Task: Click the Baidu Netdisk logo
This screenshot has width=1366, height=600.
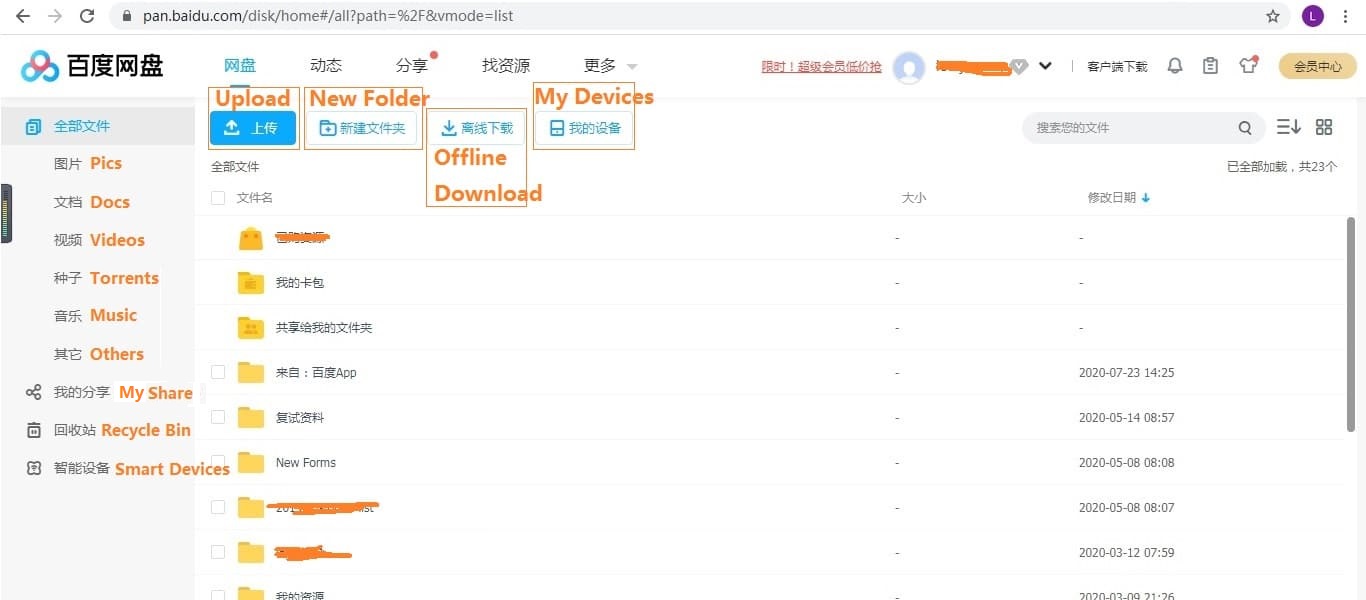Action: tap(92, 66)
